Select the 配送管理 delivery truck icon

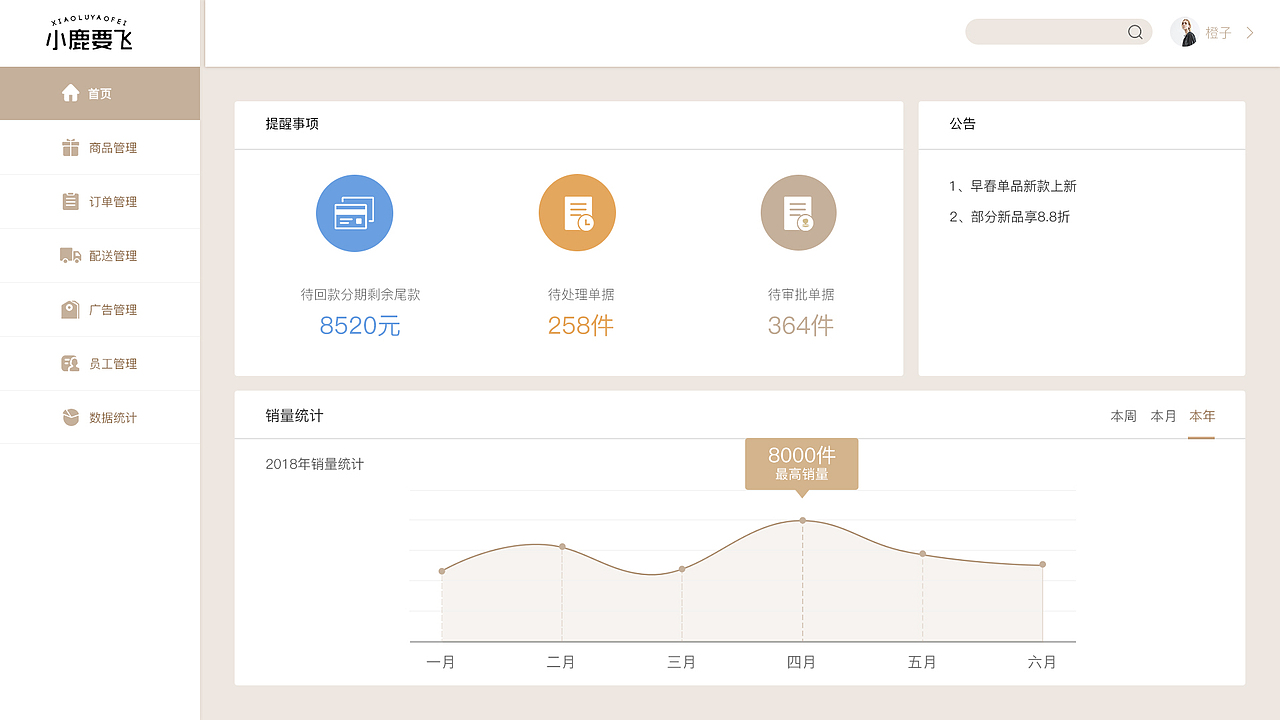[70, 254]
